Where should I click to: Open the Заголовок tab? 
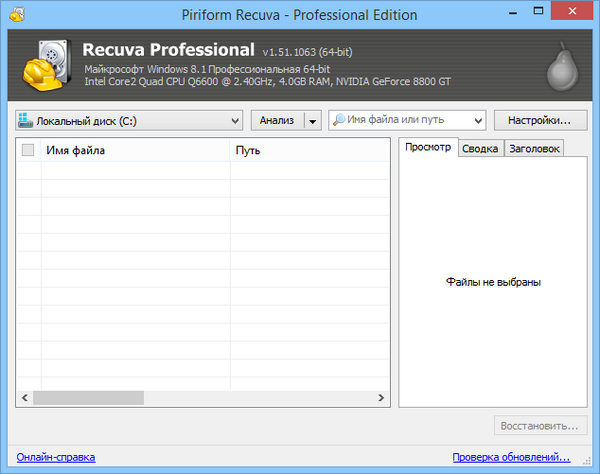[x=533, y=148]
